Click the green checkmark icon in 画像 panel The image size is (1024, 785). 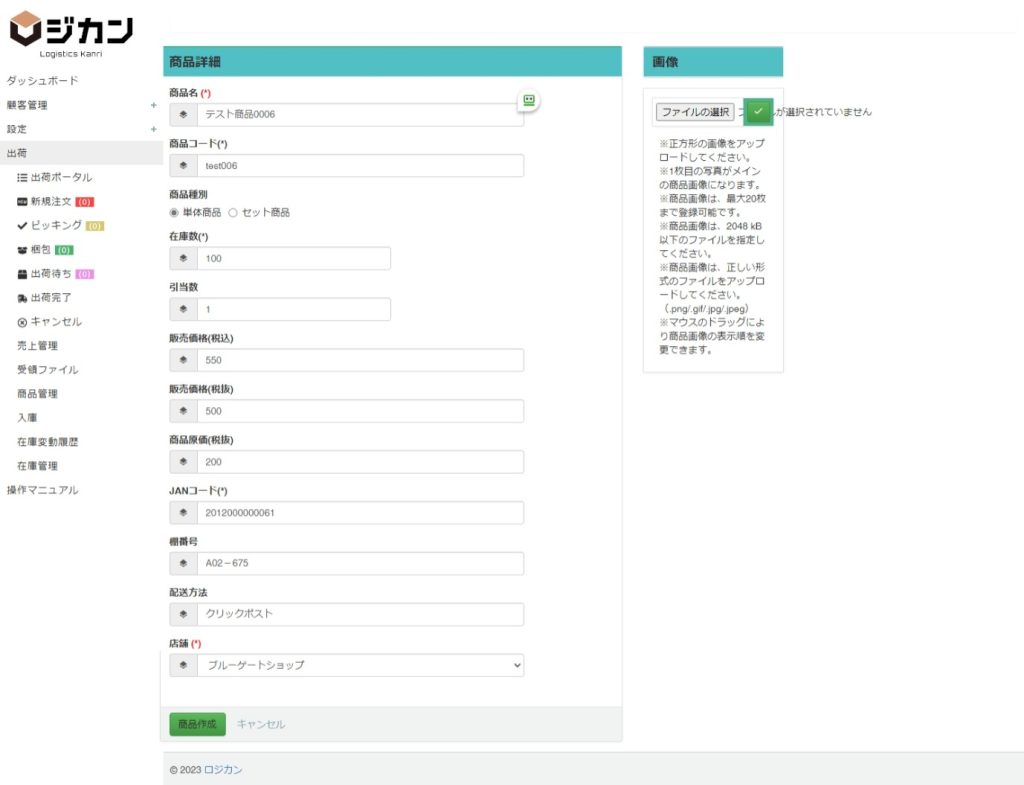coord(758,111)
